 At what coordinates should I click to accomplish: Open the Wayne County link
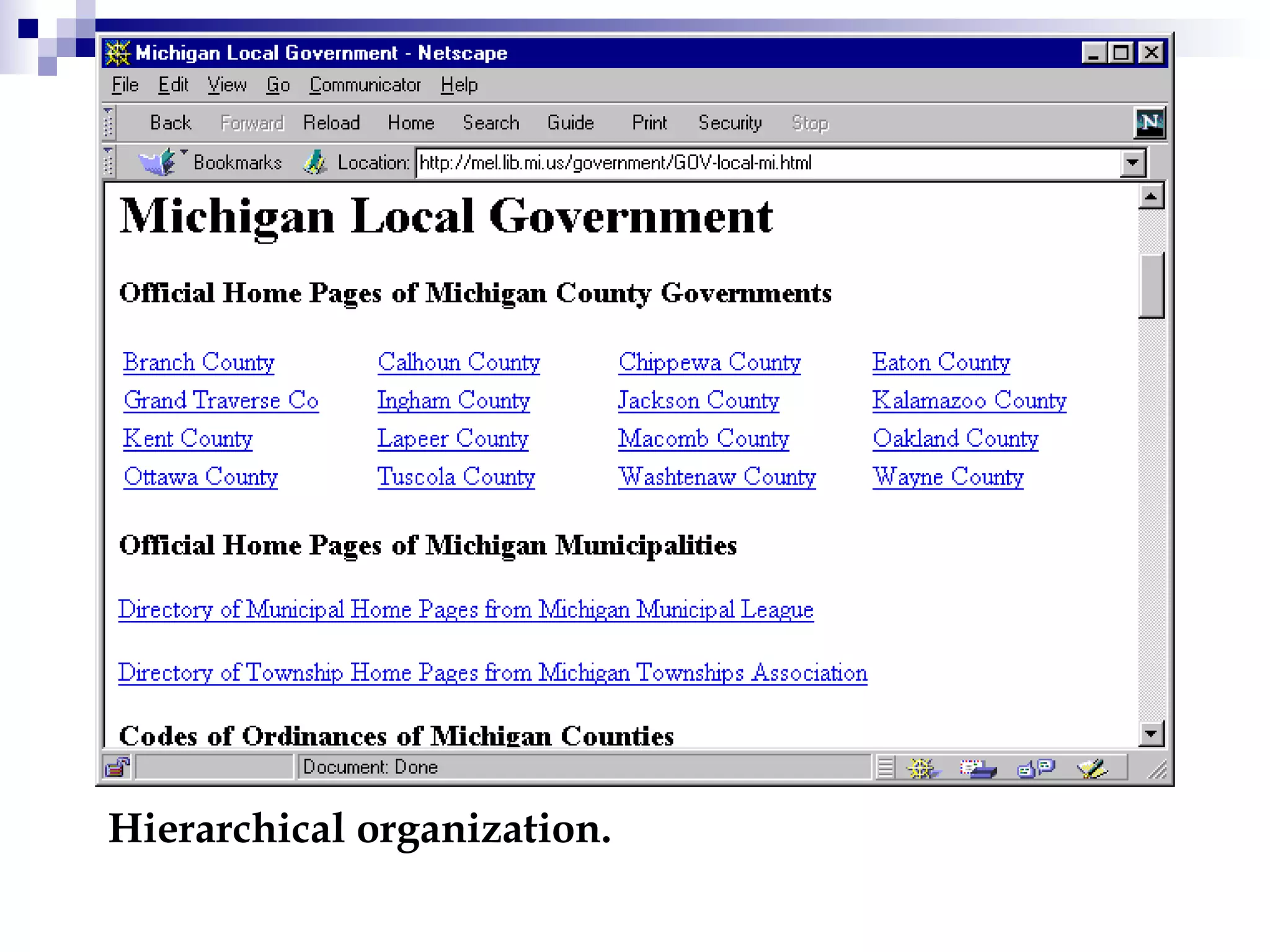click(948, 477)
